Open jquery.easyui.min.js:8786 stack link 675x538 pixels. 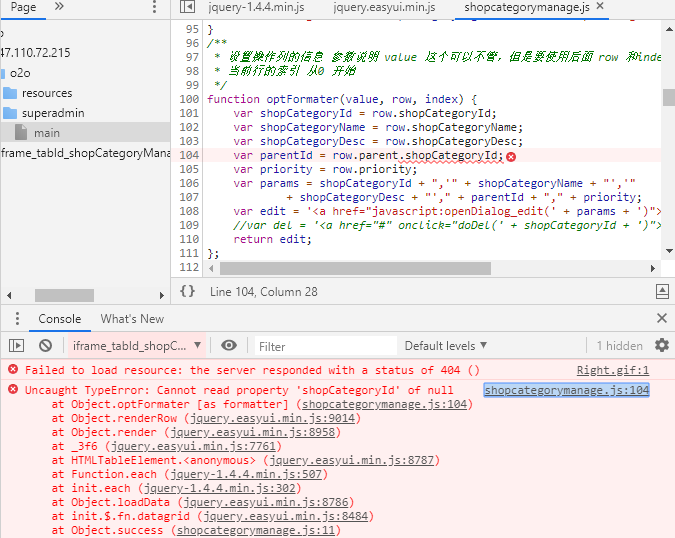(266, 502)
